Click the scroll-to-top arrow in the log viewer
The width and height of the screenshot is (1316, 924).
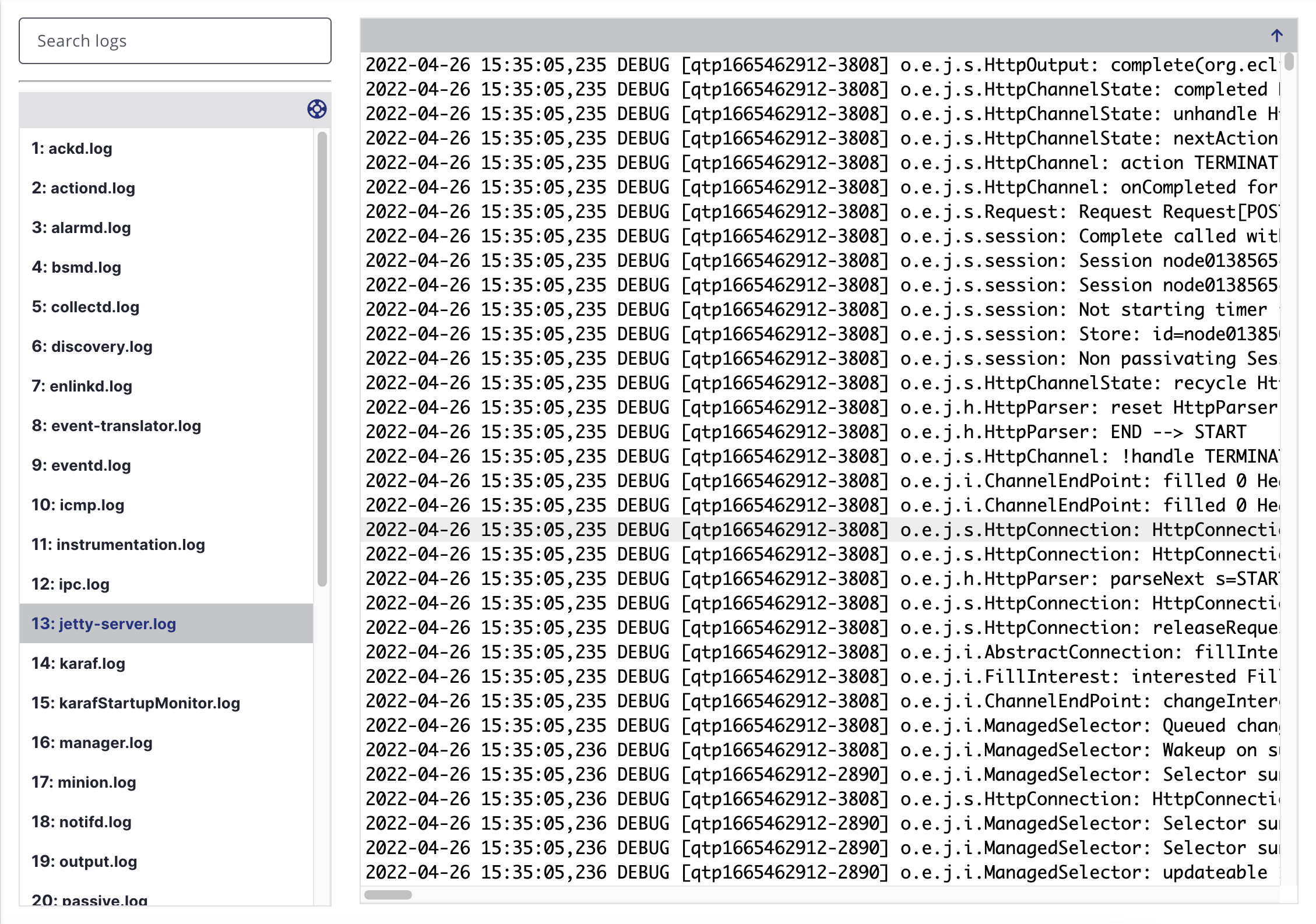[x=1276, y=36]
